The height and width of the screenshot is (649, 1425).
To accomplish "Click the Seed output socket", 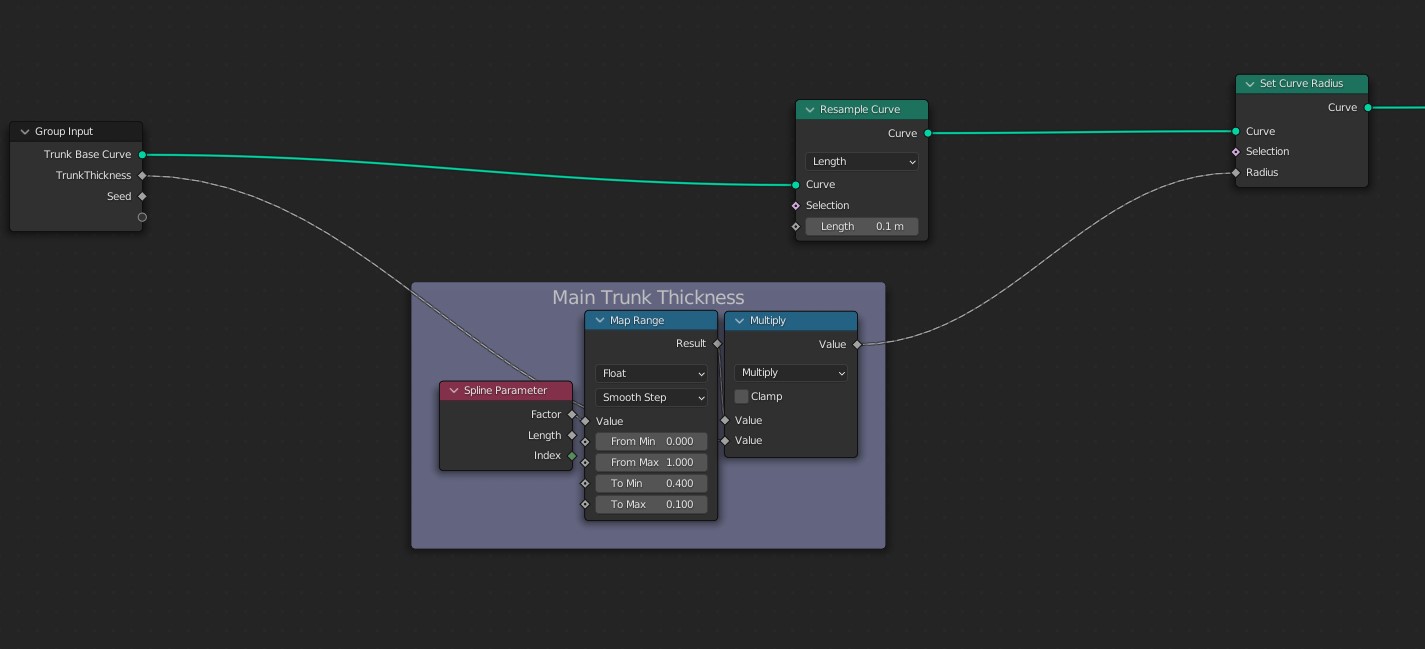I will (142, 197).
